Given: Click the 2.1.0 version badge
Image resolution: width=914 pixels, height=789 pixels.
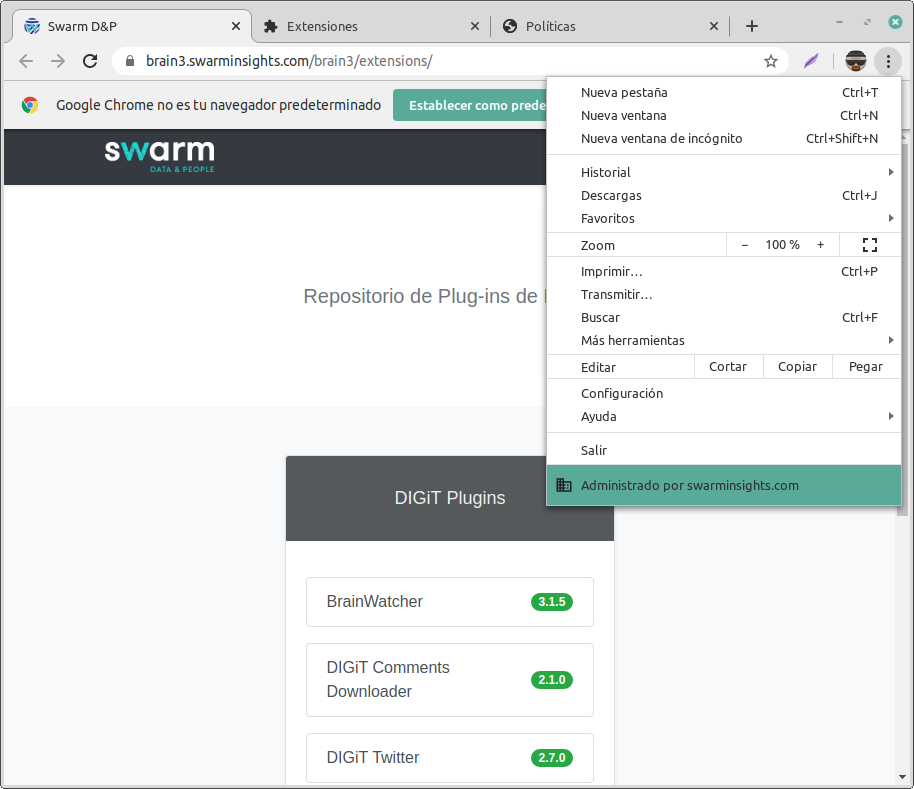Looking at the screenshot, I should point(551,680).
